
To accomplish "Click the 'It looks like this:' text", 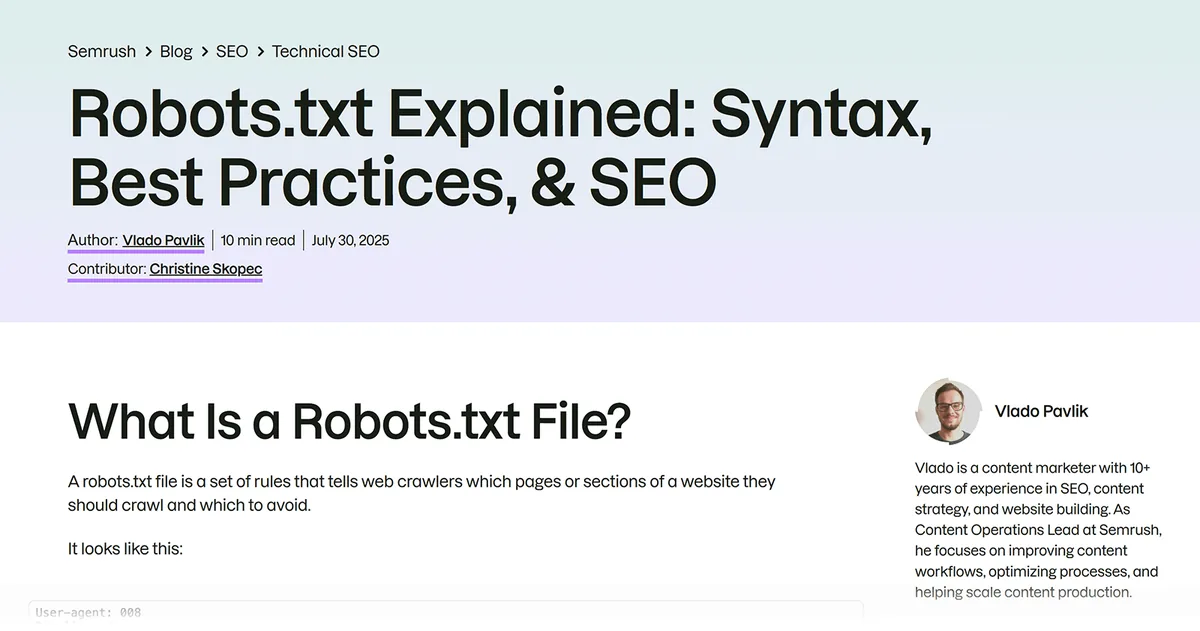I will (125, 549).
